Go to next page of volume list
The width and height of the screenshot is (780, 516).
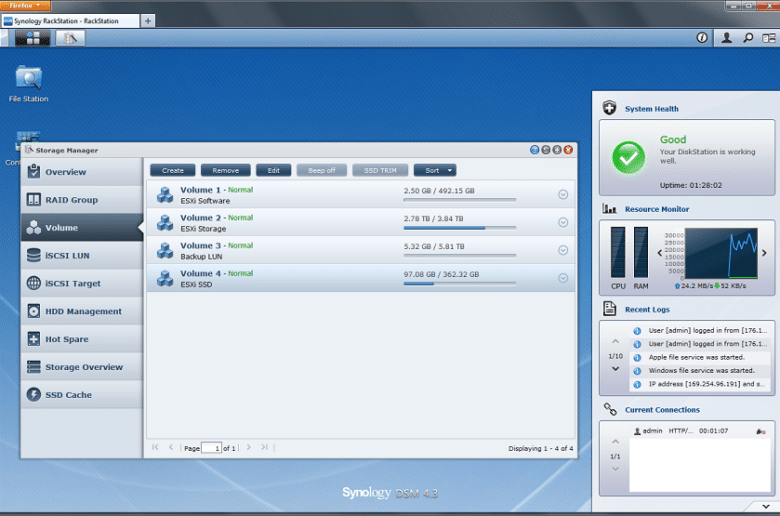click(249, 447)
